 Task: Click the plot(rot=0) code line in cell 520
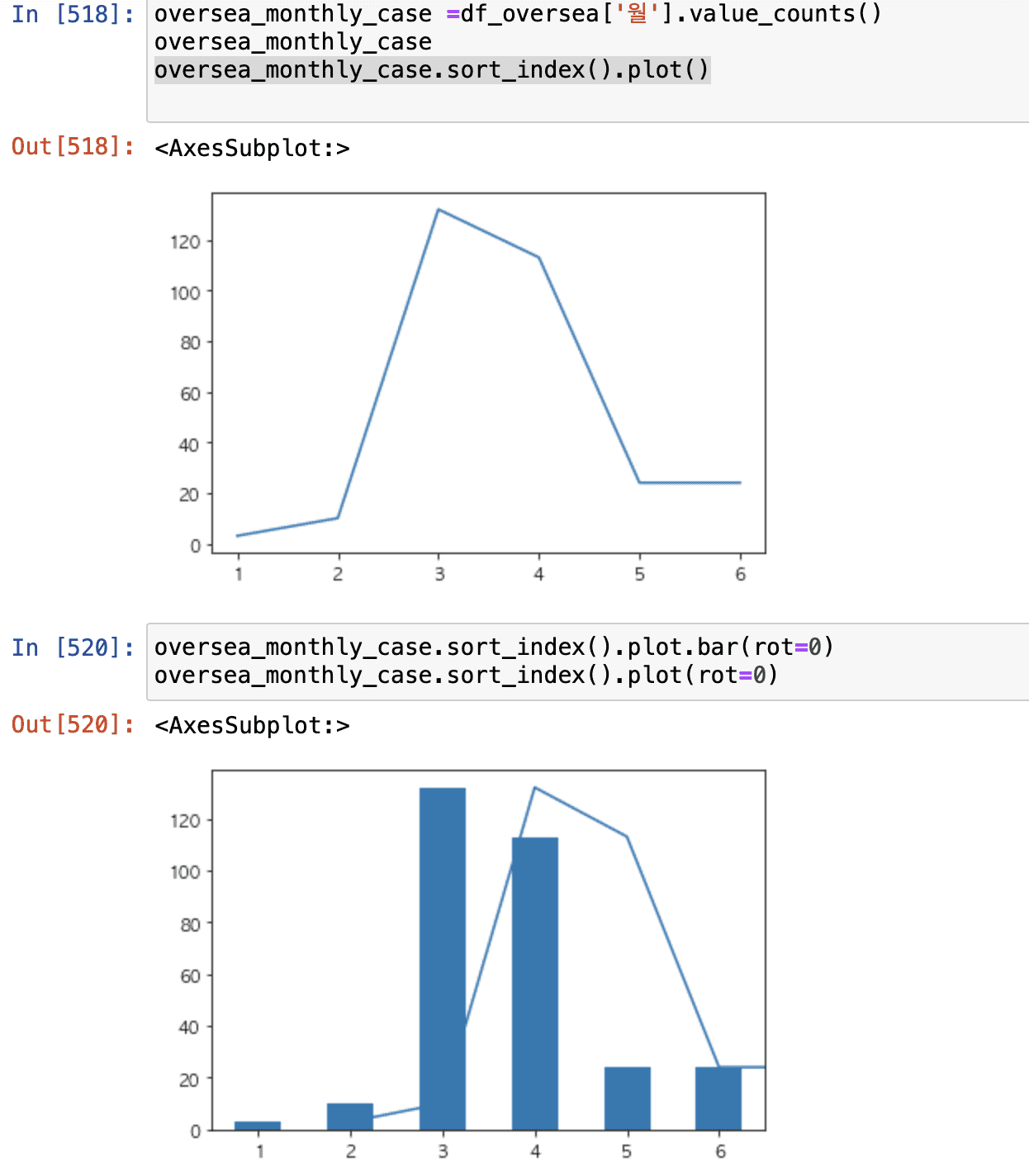tap(466, 676)
